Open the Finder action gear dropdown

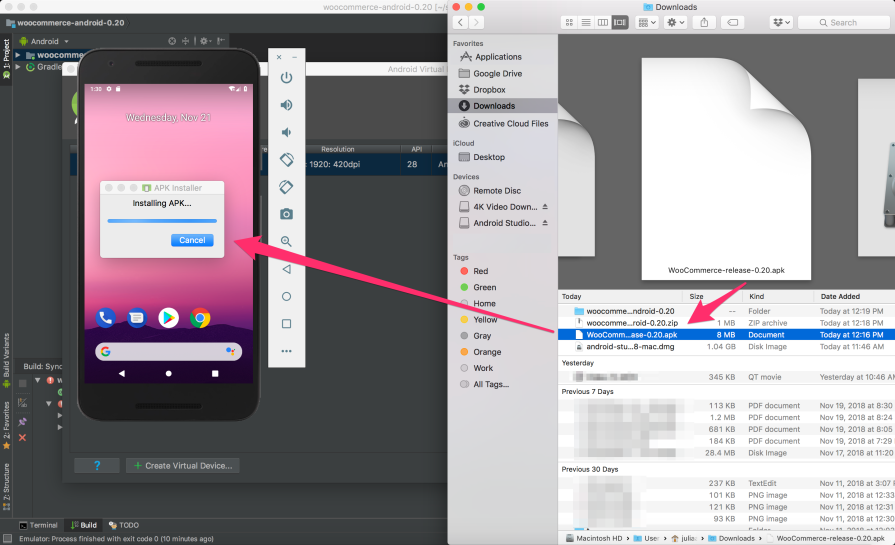click(675, 22)
